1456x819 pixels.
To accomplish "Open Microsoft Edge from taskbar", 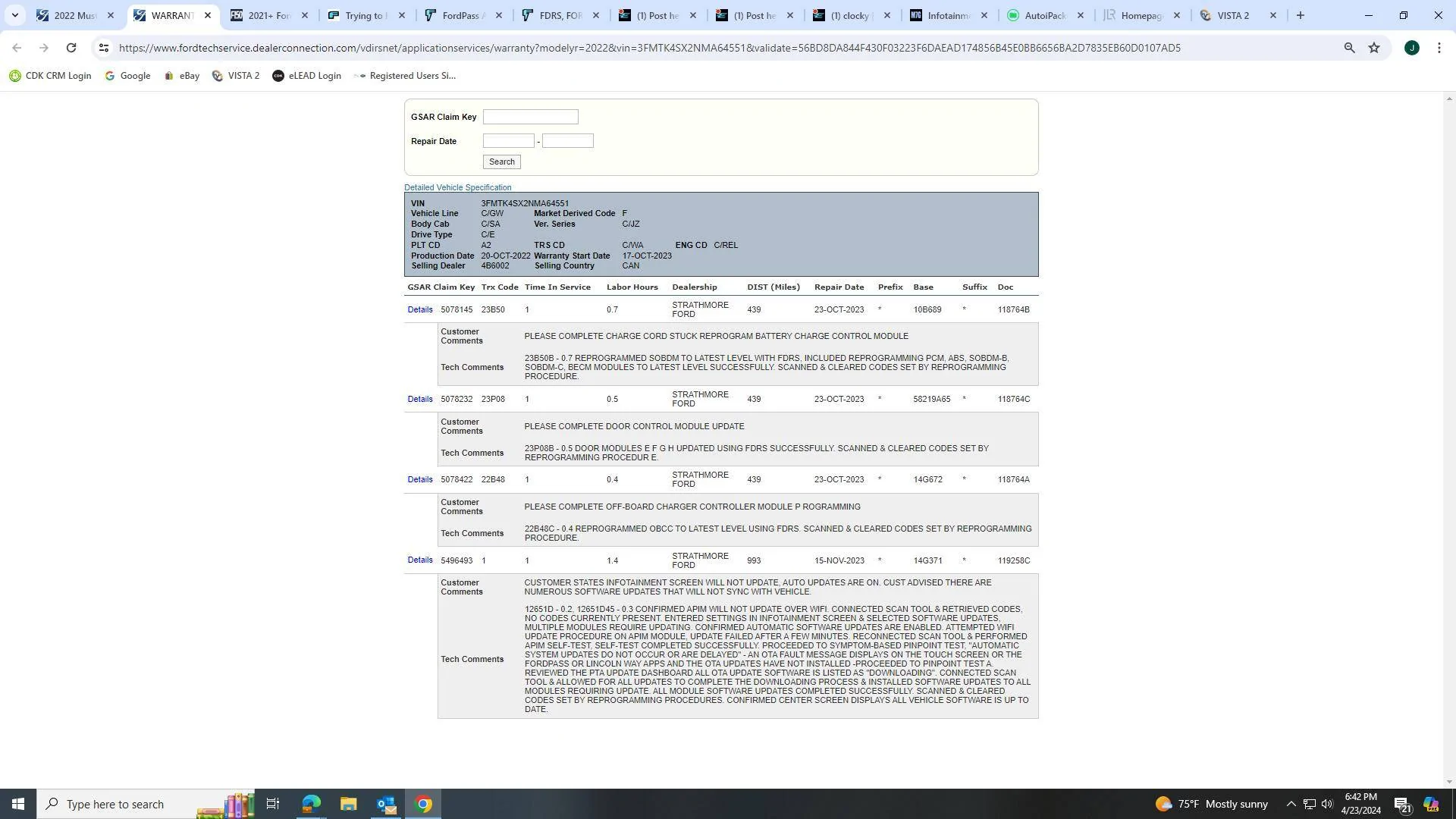I will (x=311, y=804).
